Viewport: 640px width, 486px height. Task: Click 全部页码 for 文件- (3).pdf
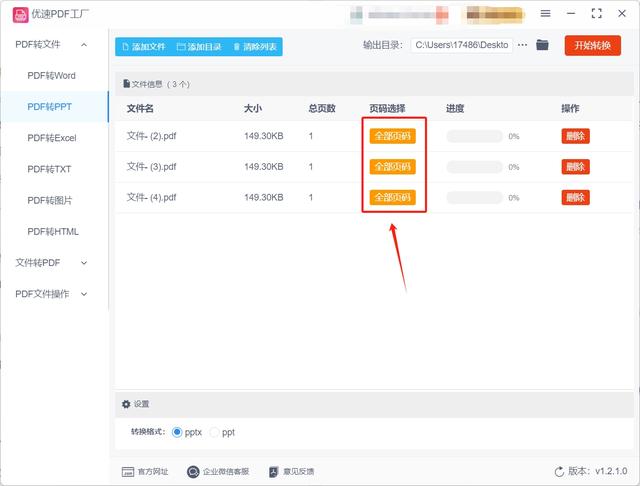(x=393, y=166)
